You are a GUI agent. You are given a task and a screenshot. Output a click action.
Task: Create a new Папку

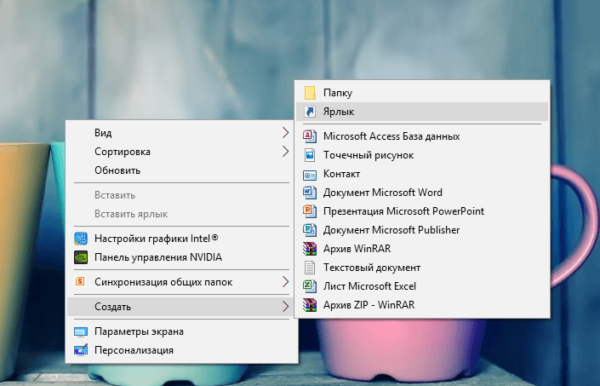422,93
